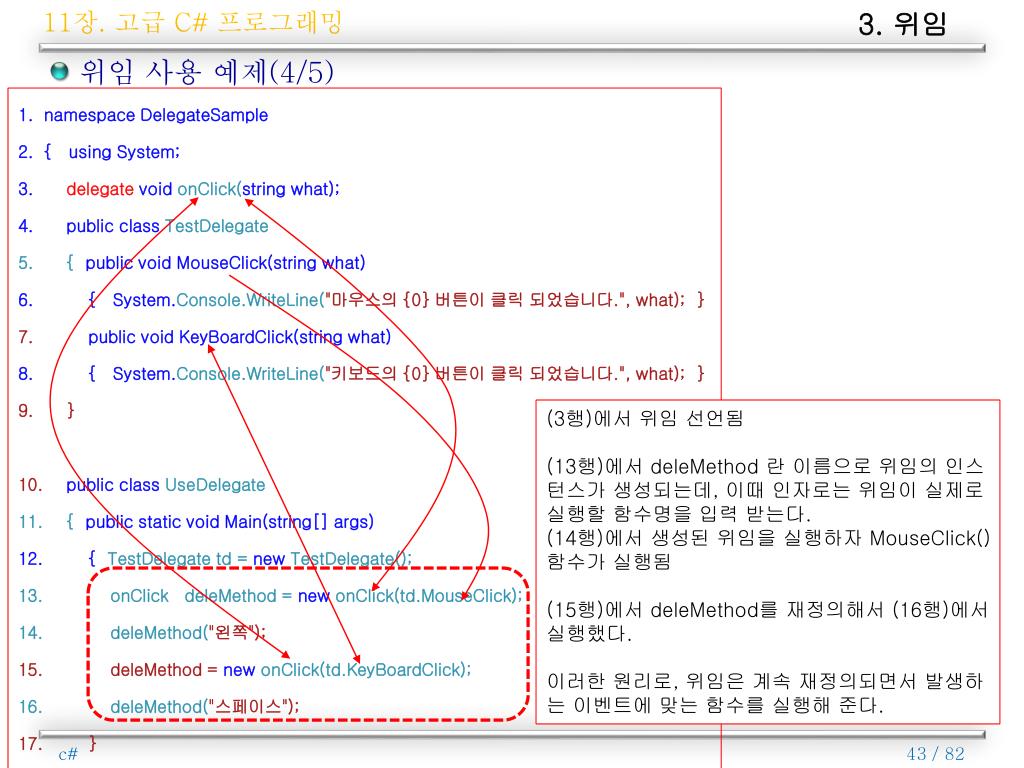The width and height of the screenshot is (1024, 768).
Task: Select line 1 'namespace DelegateSample'
Action: click(155, 115)
